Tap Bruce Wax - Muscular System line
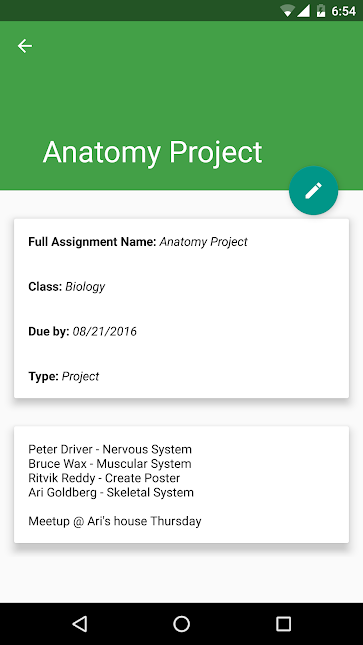Viewport: 363px width, 645px height. [110, 464]
